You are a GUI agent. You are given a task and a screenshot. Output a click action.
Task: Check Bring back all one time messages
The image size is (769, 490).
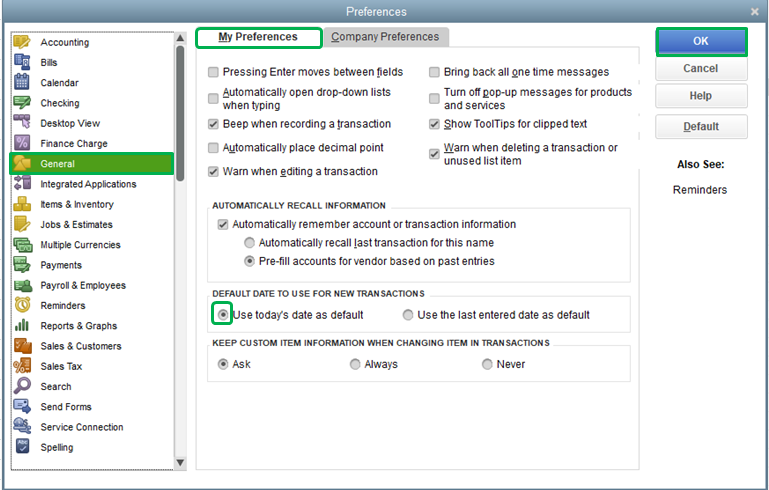point(434,72)
